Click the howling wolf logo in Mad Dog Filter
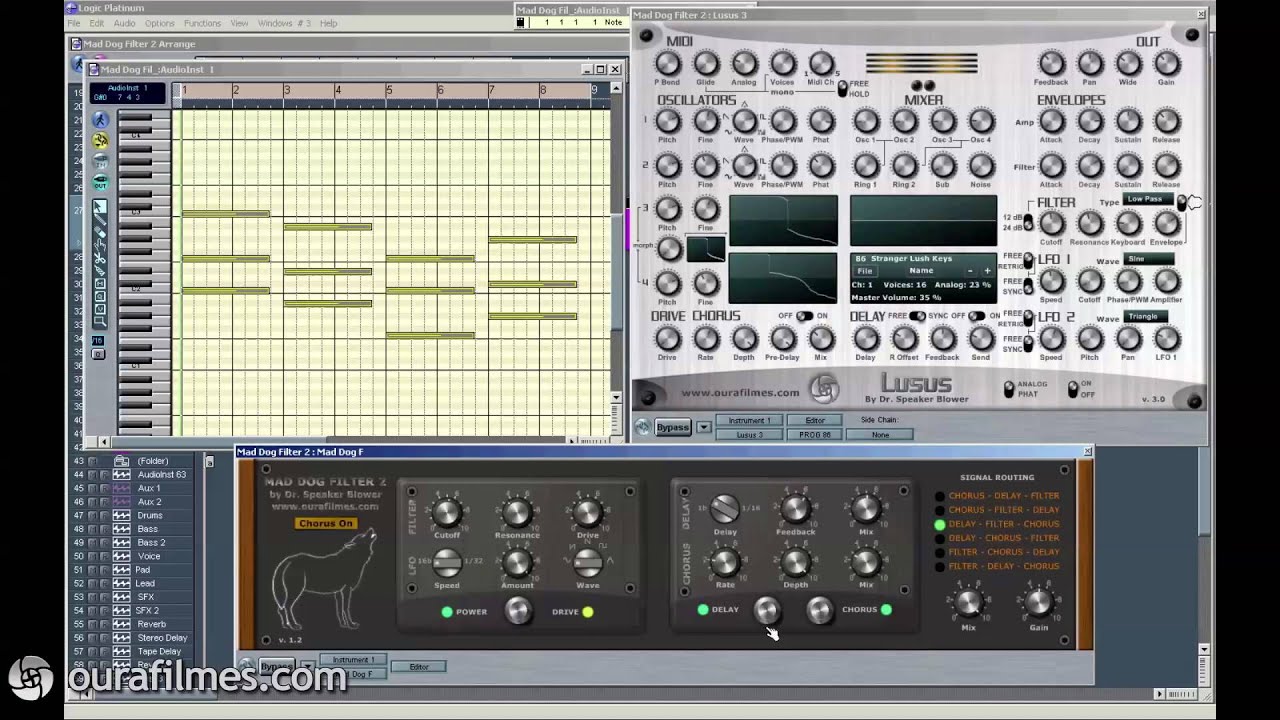Viewport: 1280px width, 720px height. [x=325, y=578]
